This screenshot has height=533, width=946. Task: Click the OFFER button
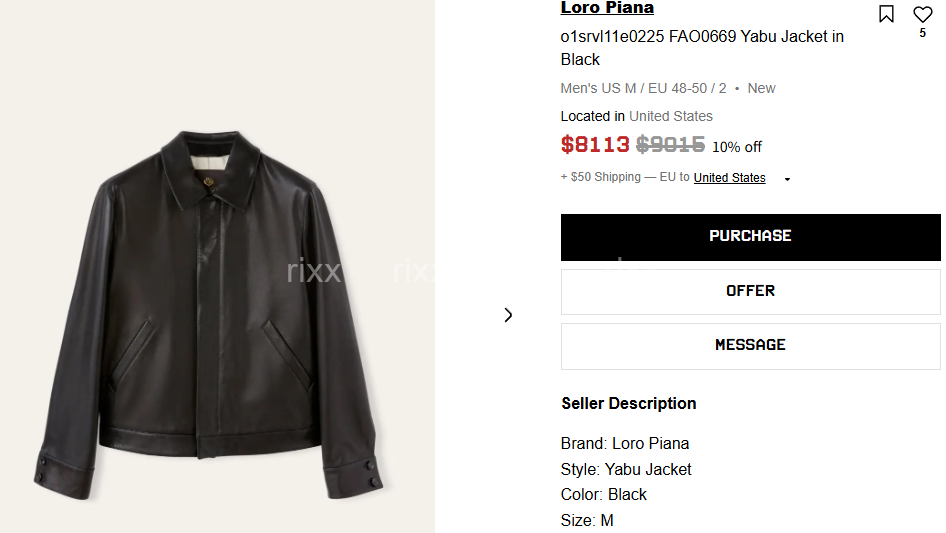(750, 291)
